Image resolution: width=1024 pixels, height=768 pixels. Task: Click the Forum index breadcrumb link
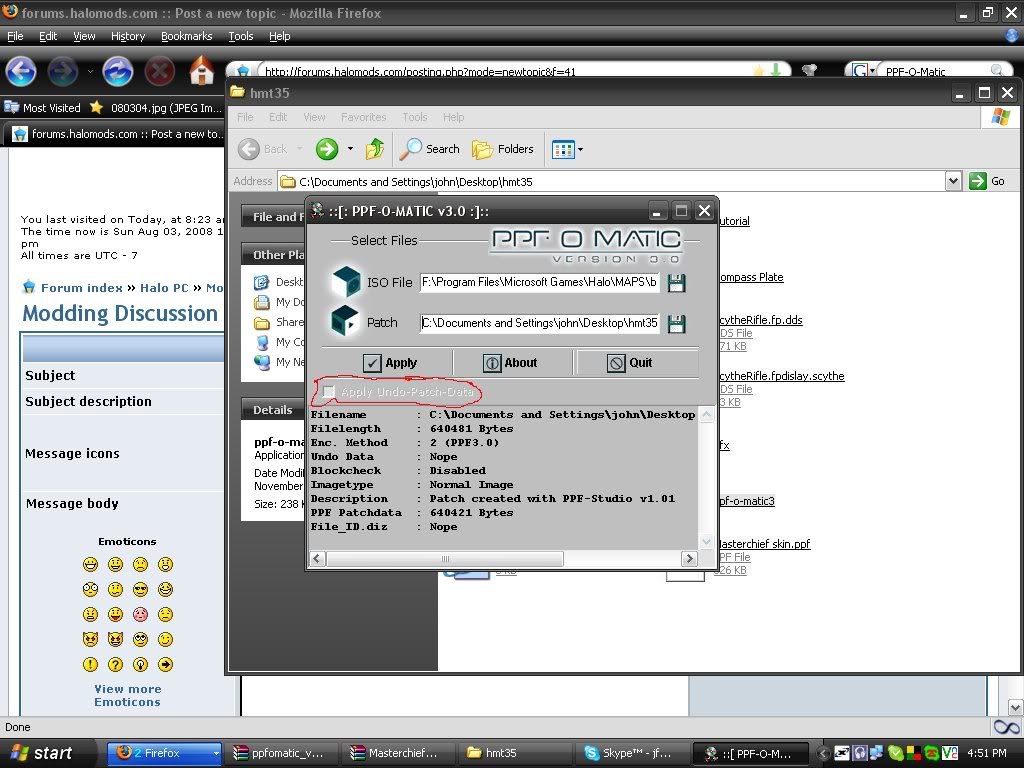coord(82,287)
